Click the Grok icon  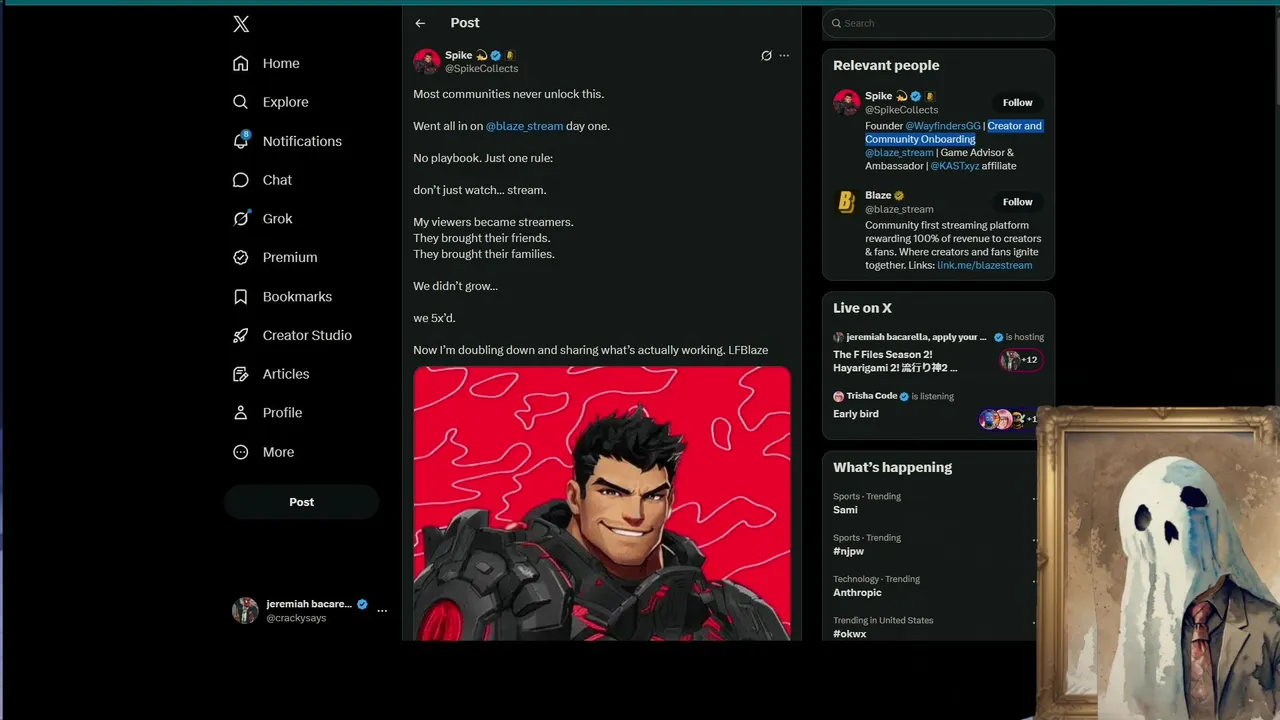click(x=240, y=218)
